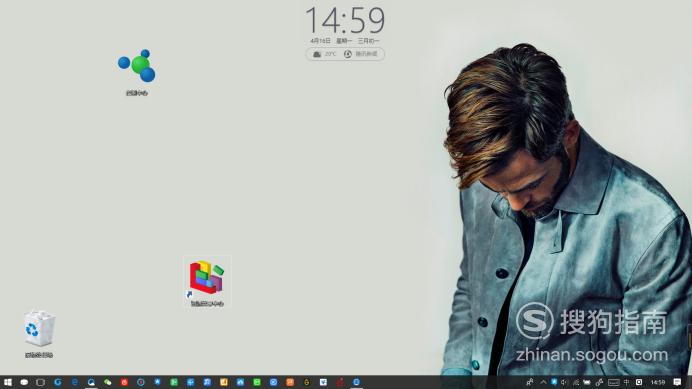This screenshot has height=389, width=692.
Task: Open Task View from the taskbar
Action: point(41,382)
